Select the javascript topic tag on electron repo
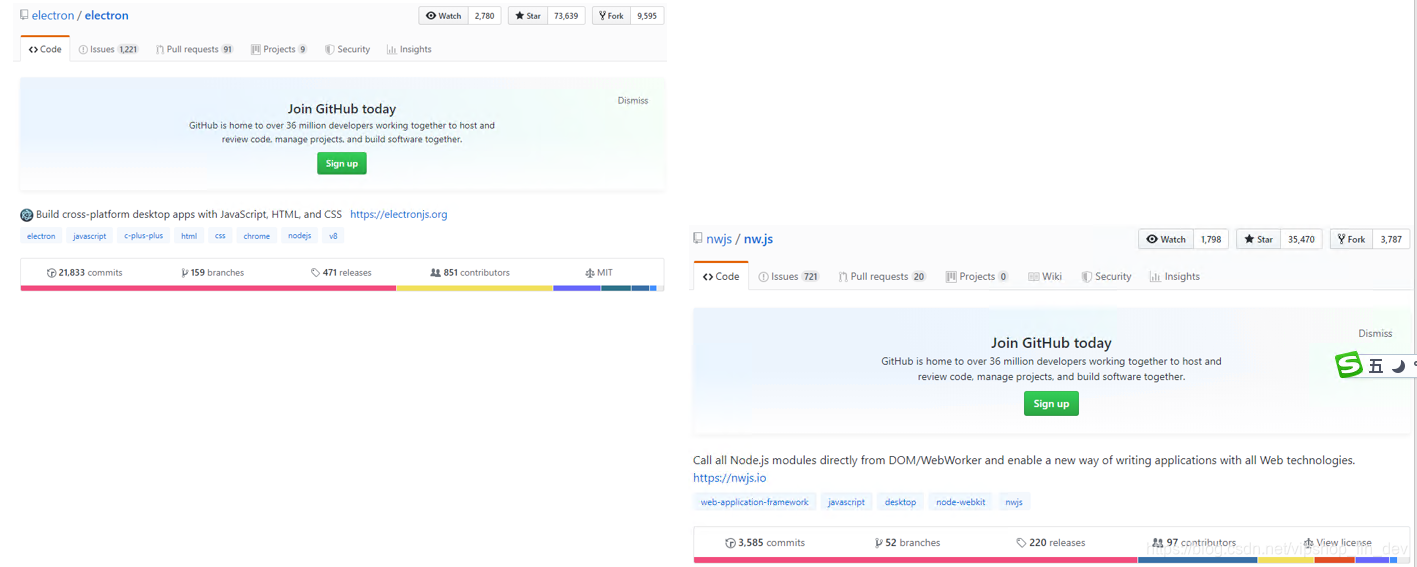 click(90, 236)
